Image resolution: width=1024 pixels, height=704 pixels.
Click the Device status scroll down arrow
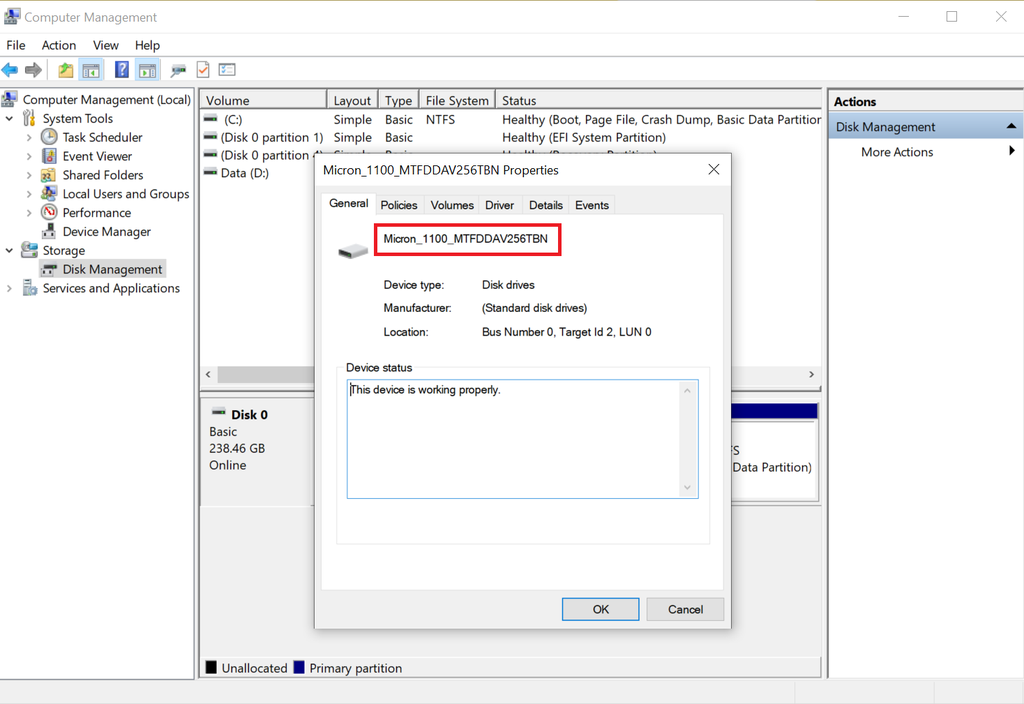click(x=687, y=487)
